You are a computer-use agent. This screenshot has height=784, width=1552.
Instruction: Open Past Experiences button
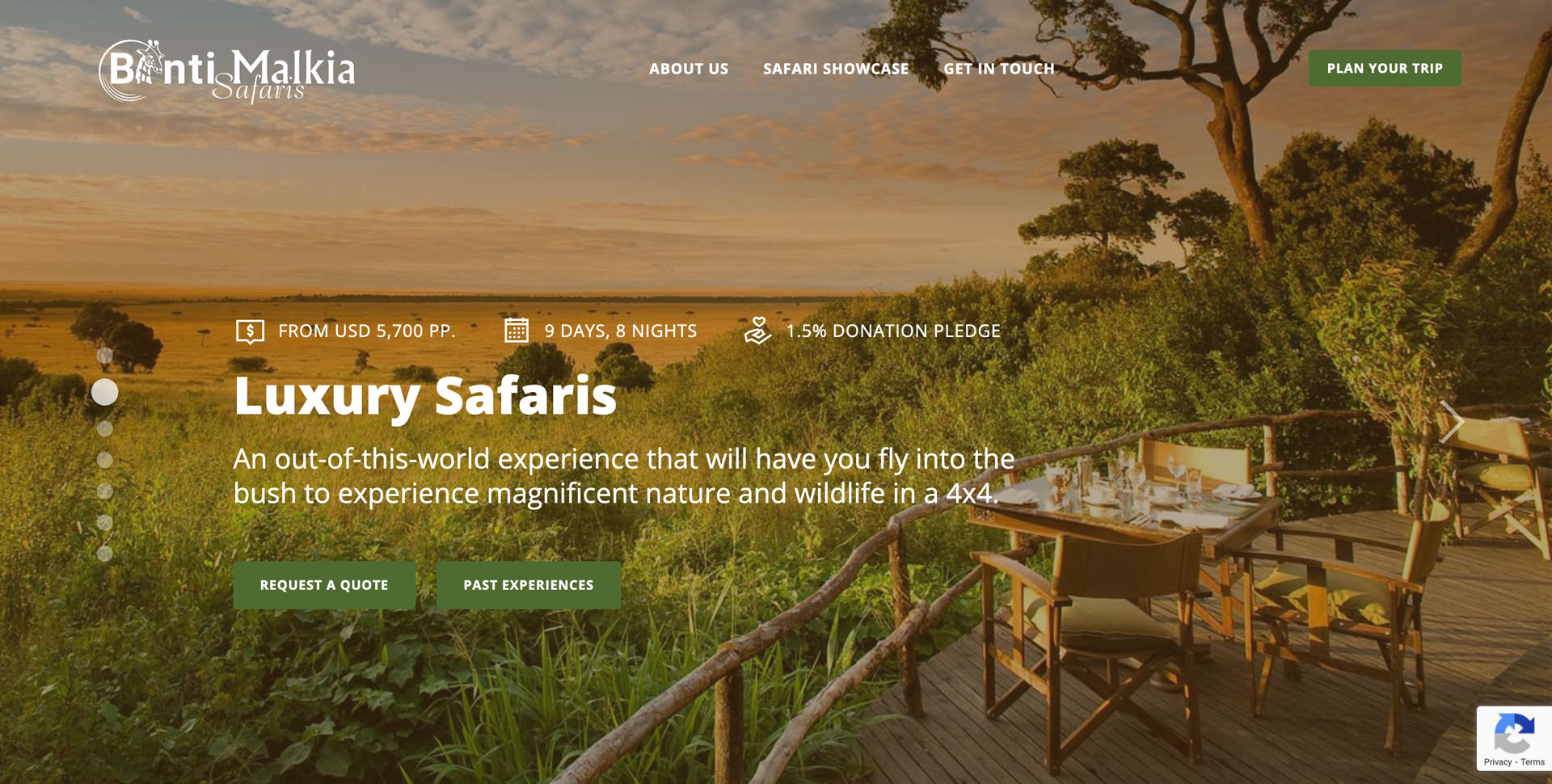(x=529, y=585)
